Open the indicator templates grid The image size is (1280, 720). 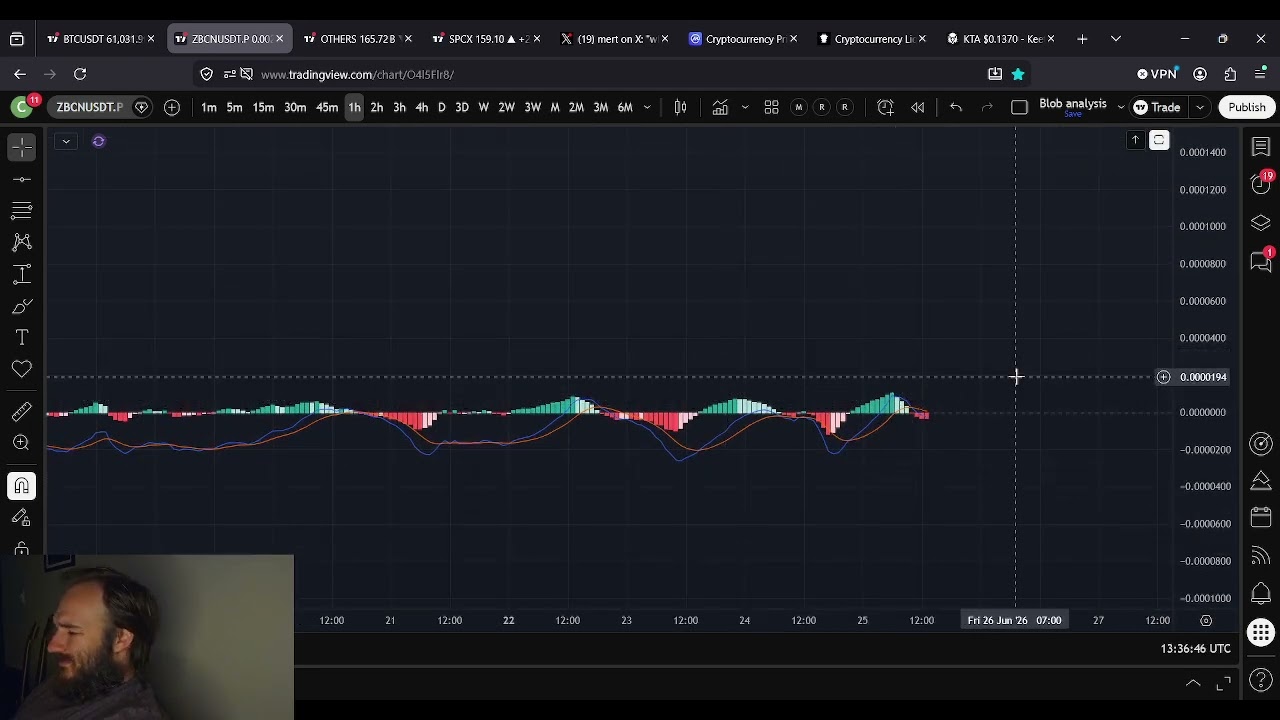[x=771, y=107]
